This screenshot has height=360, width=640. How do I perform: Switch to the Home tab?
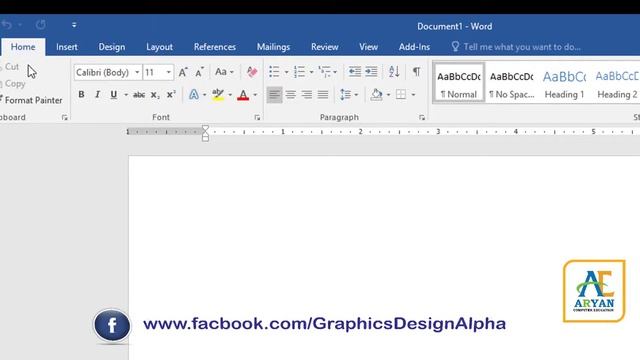(23, 47)
